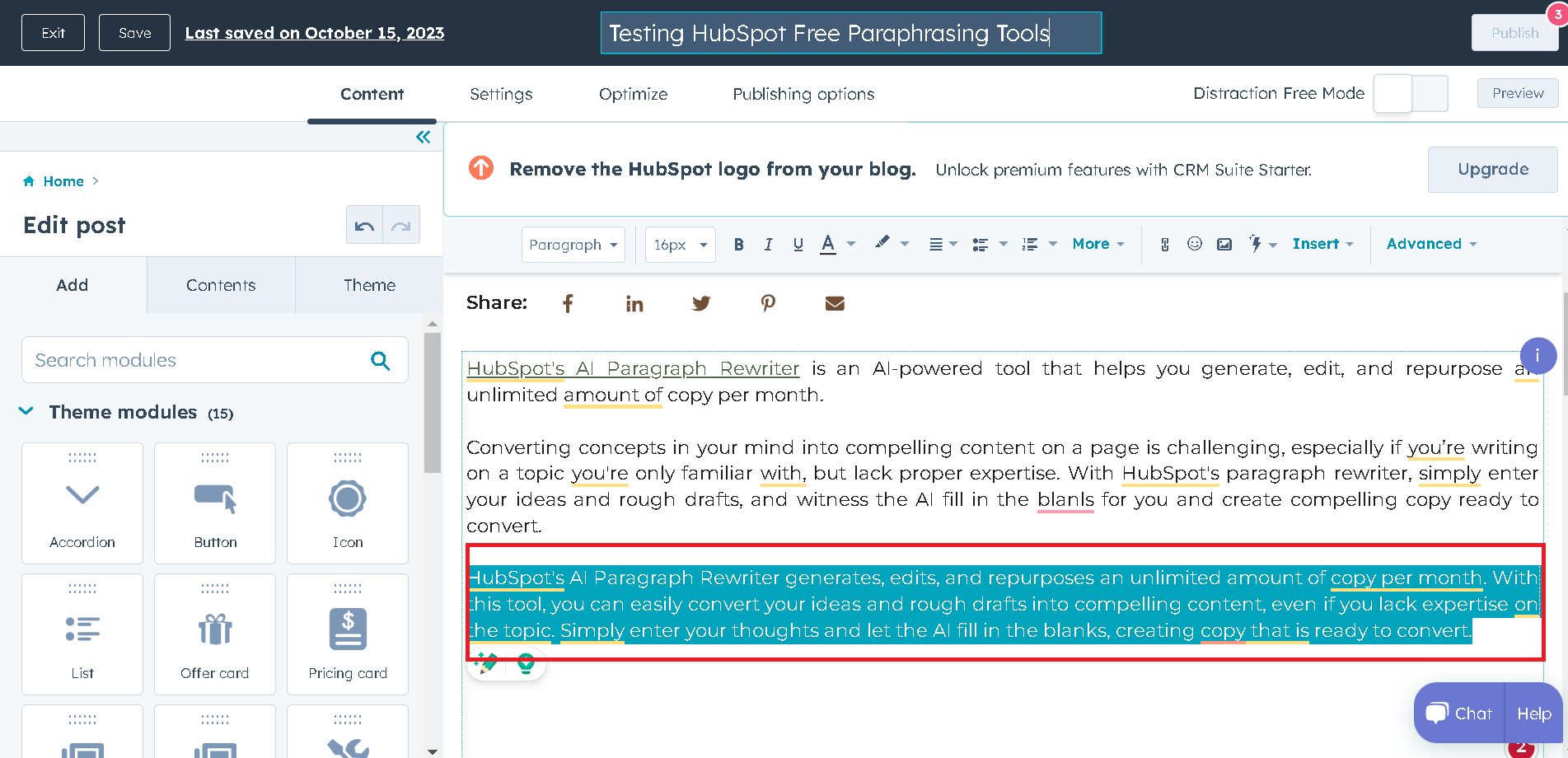Toggle underline formatting
The width and height of the screenshot is (1568, 758).
(798, 245)
